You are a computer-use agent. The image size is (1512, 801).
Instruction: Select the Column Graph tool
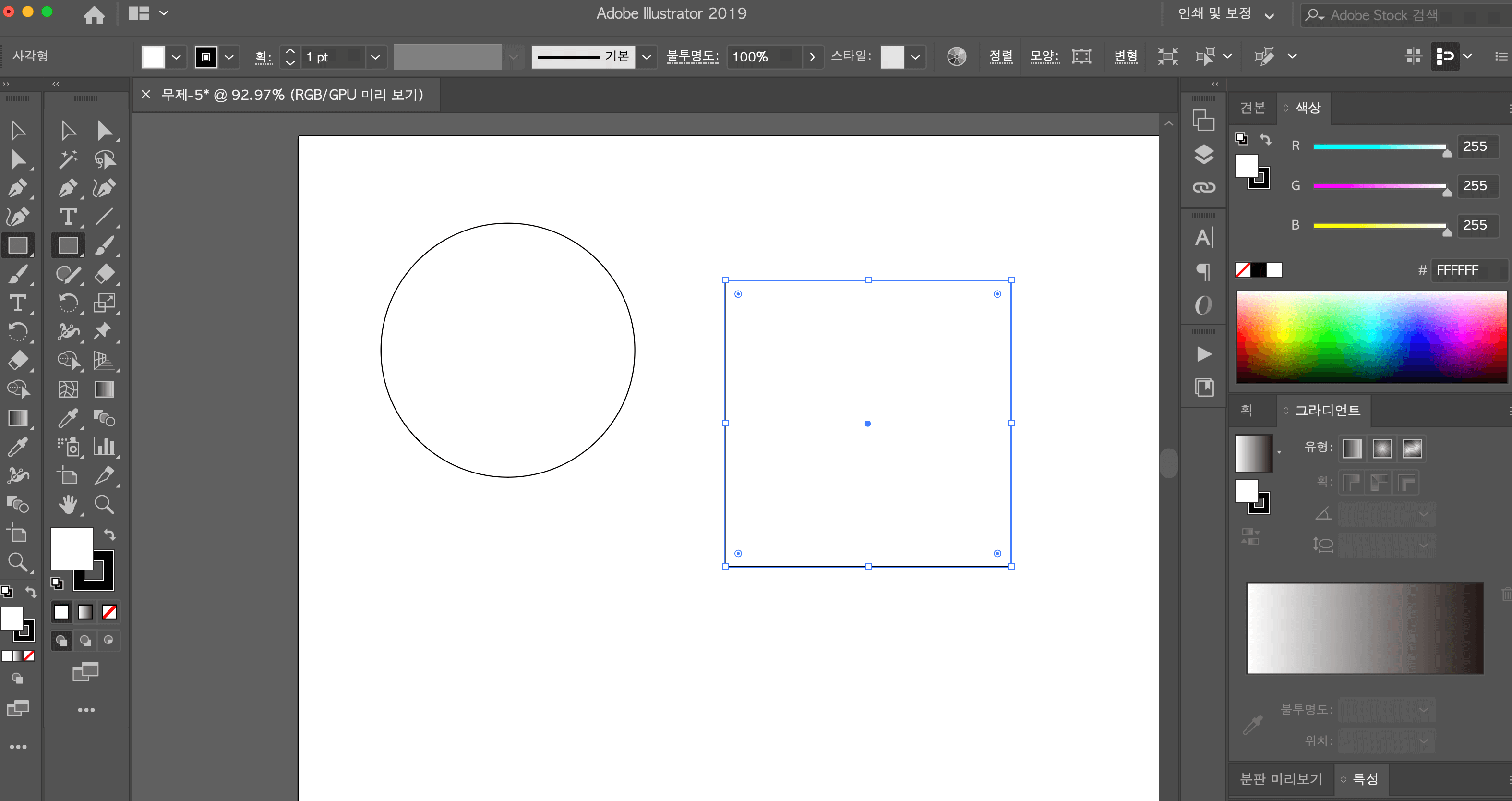[x=105, y=447]
